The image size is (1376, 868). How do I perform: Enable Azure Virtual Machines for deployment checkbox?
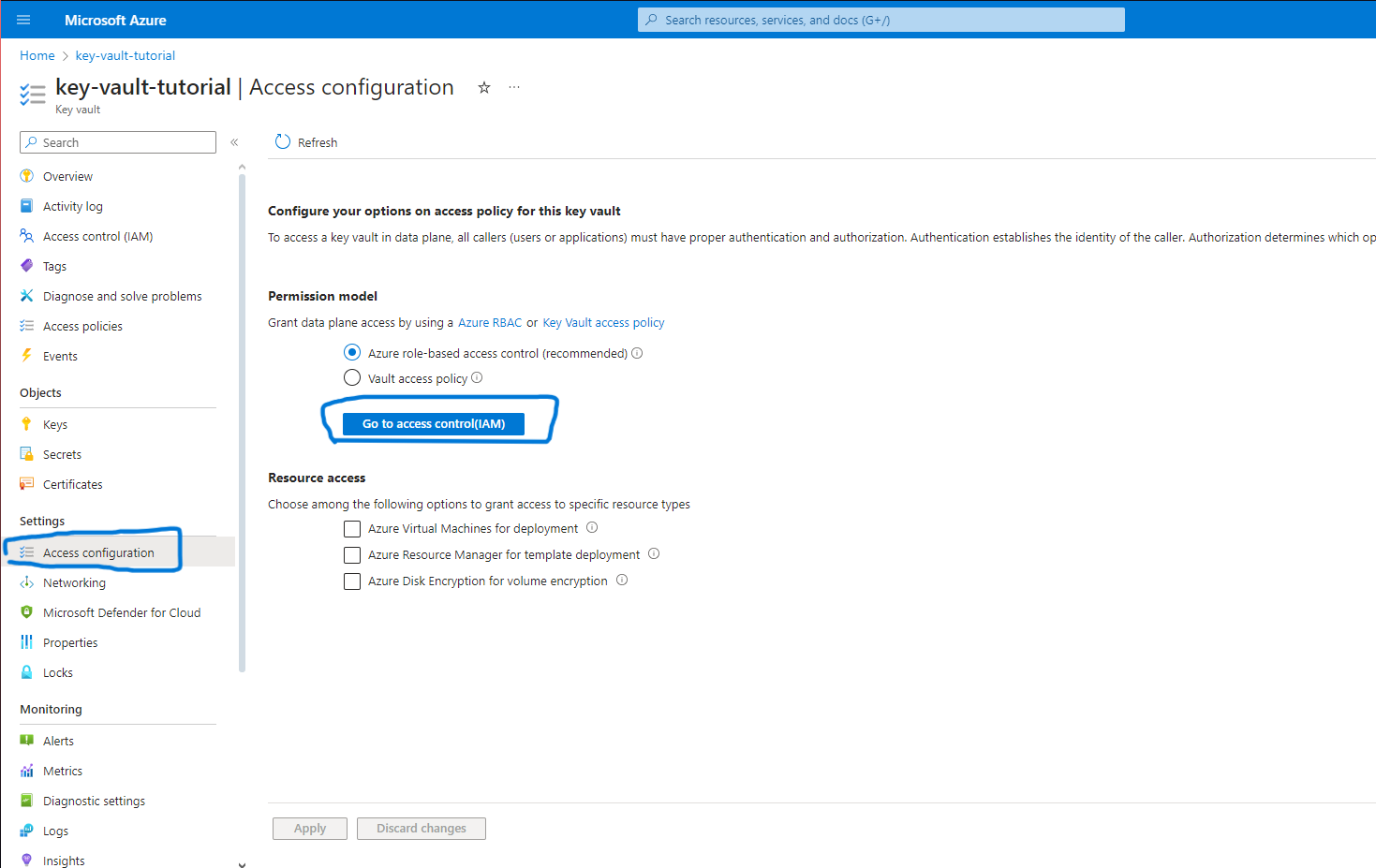point(352,529)
